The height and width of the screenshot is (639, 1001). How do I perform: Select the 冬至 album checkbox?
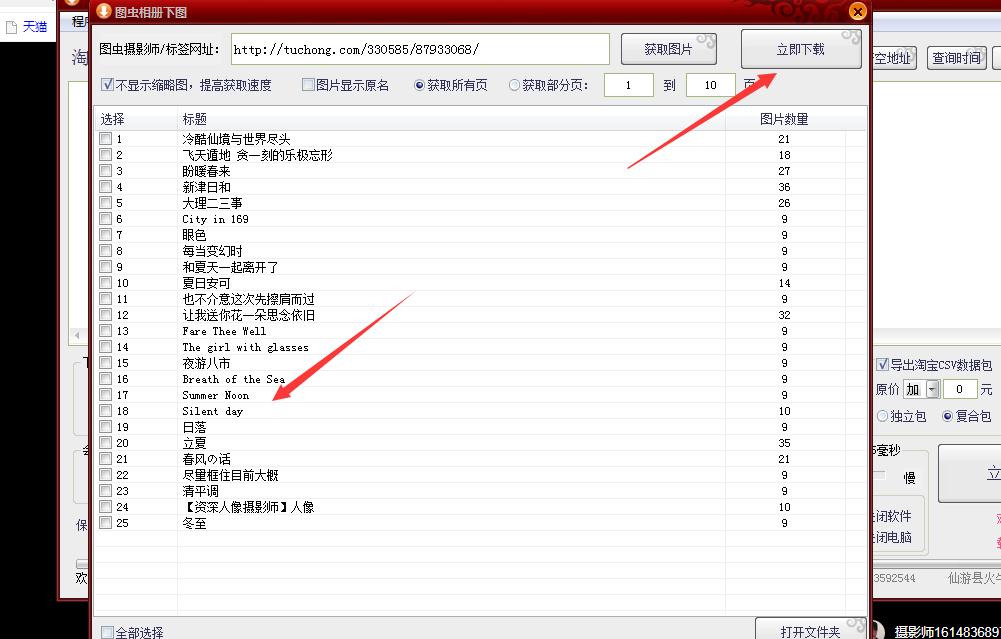click(105, 523)
